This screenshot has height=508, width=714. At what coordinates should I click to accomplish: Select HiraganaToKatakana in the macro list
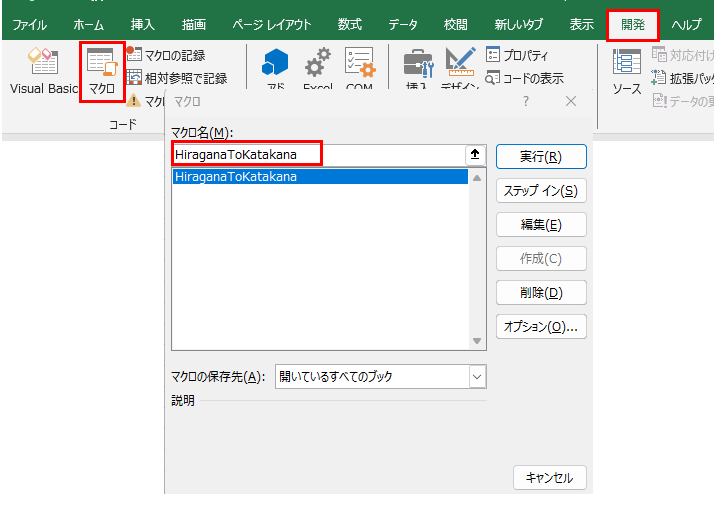(x=236, y=177)
